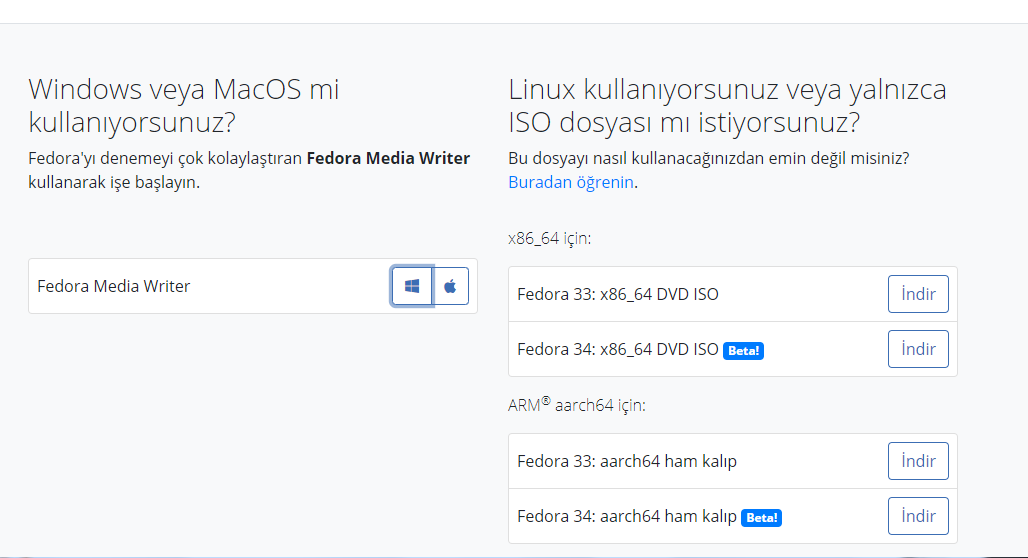Open the 'Buradan öğrenin' link
1028x558 pixels.
571,182
